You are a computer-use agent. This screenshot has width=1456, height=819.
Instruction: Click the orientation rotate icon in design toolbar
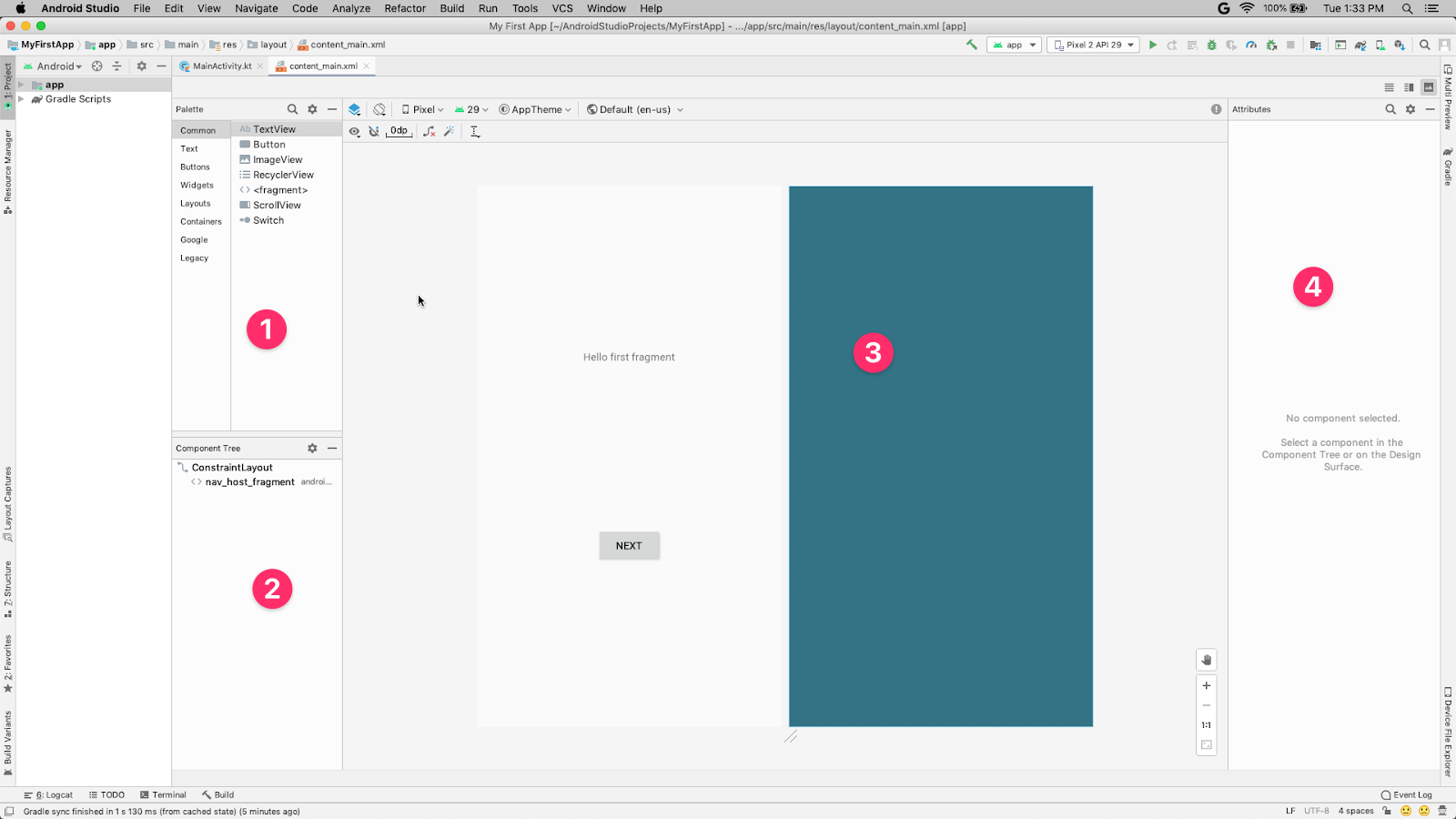pos(379,109)
